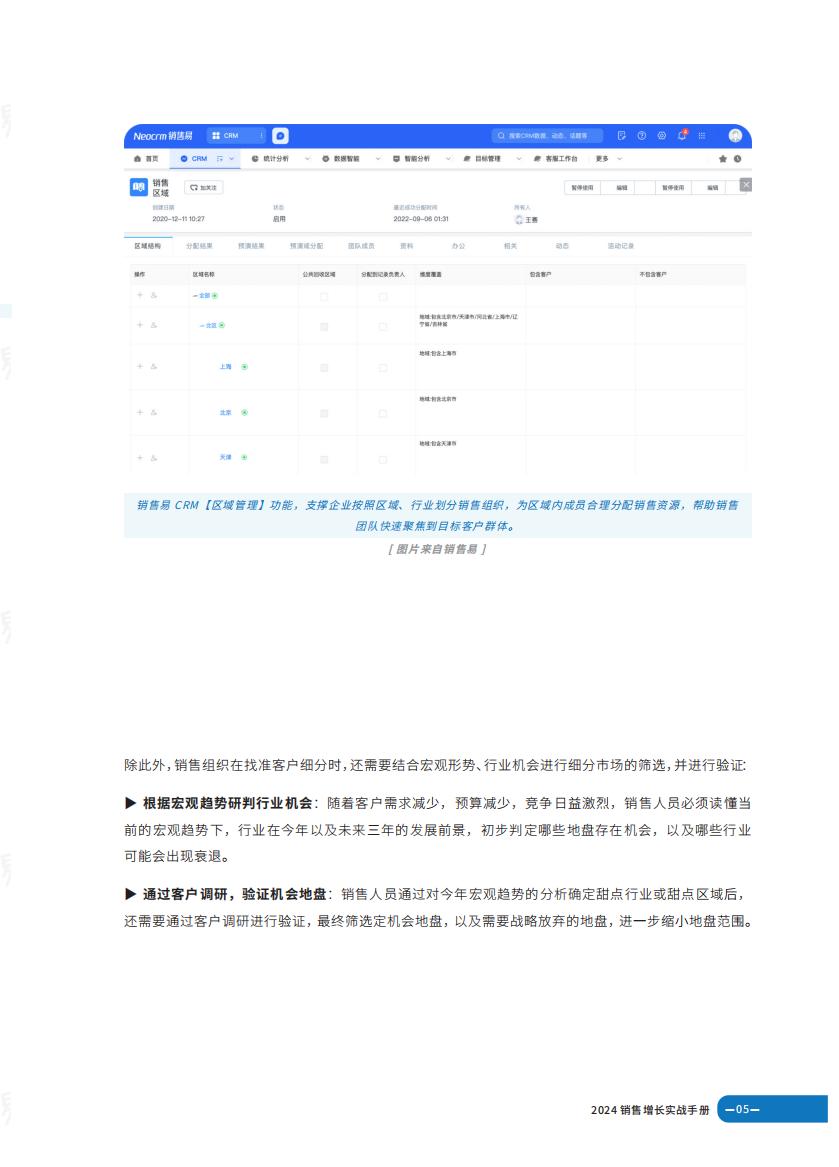This screenshot has width=839, height=1167.
Task: Open the user avatar in the top-right
Action: tap(736, 135)
